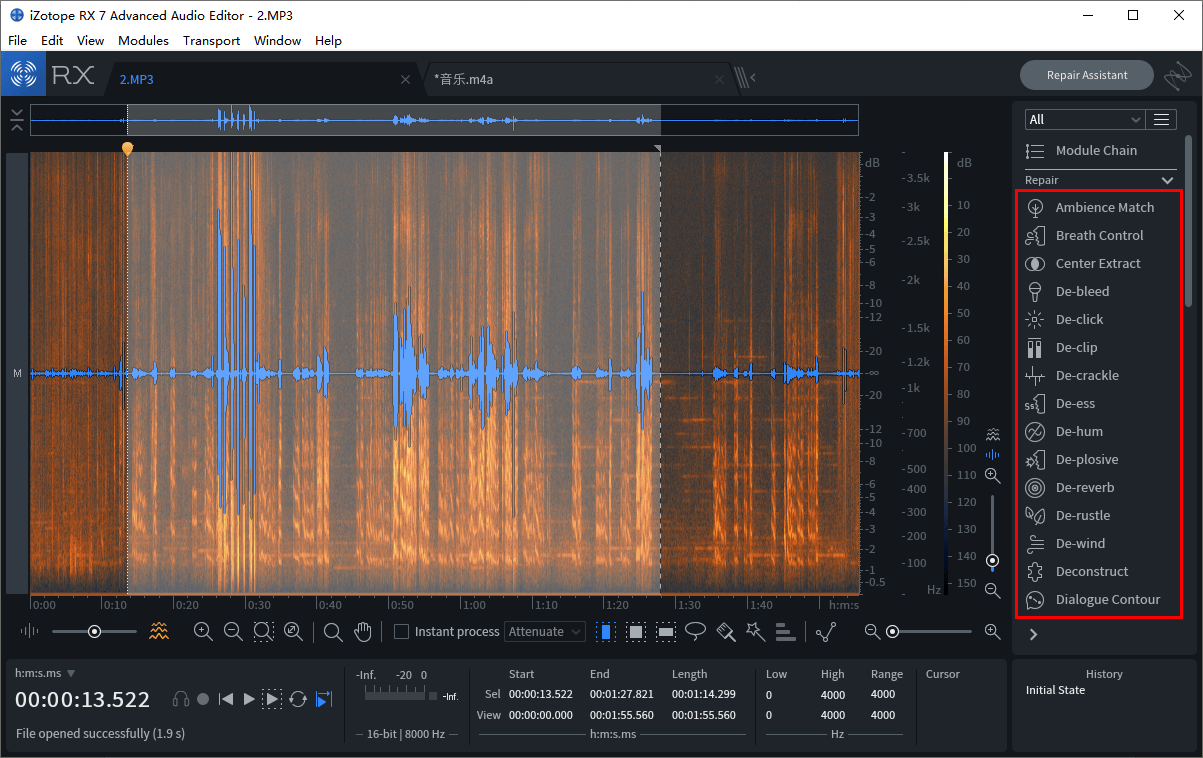Open the Edit menu
Screen dimensions: 1203x758
[52, 41]
